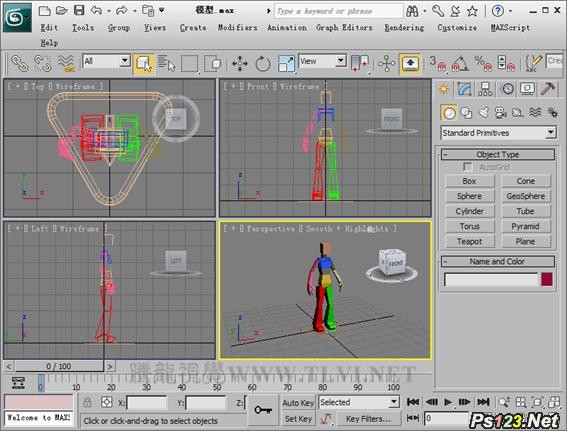The height and width of the screenshot is (431, 567).
Task: Click the New Scene icon
Action: 44,11
